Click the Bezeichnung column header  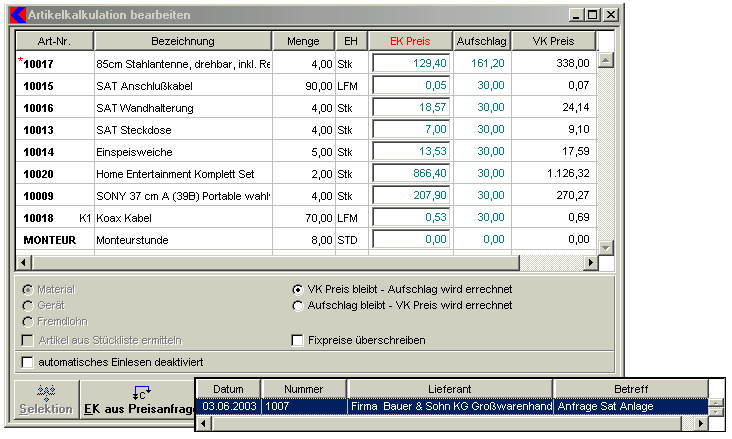click(x=182, y=41)
